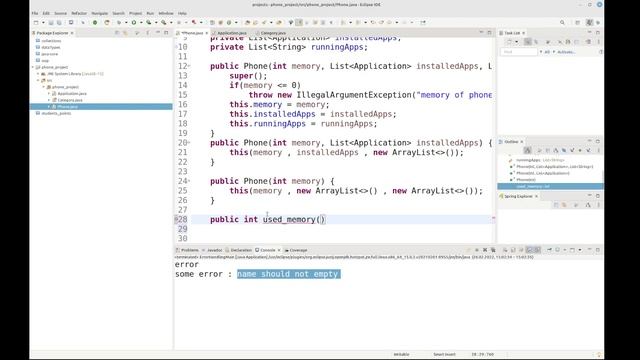Click the toolbar Search magnifier icon
The image size is (640, 360).
point(562,22)
